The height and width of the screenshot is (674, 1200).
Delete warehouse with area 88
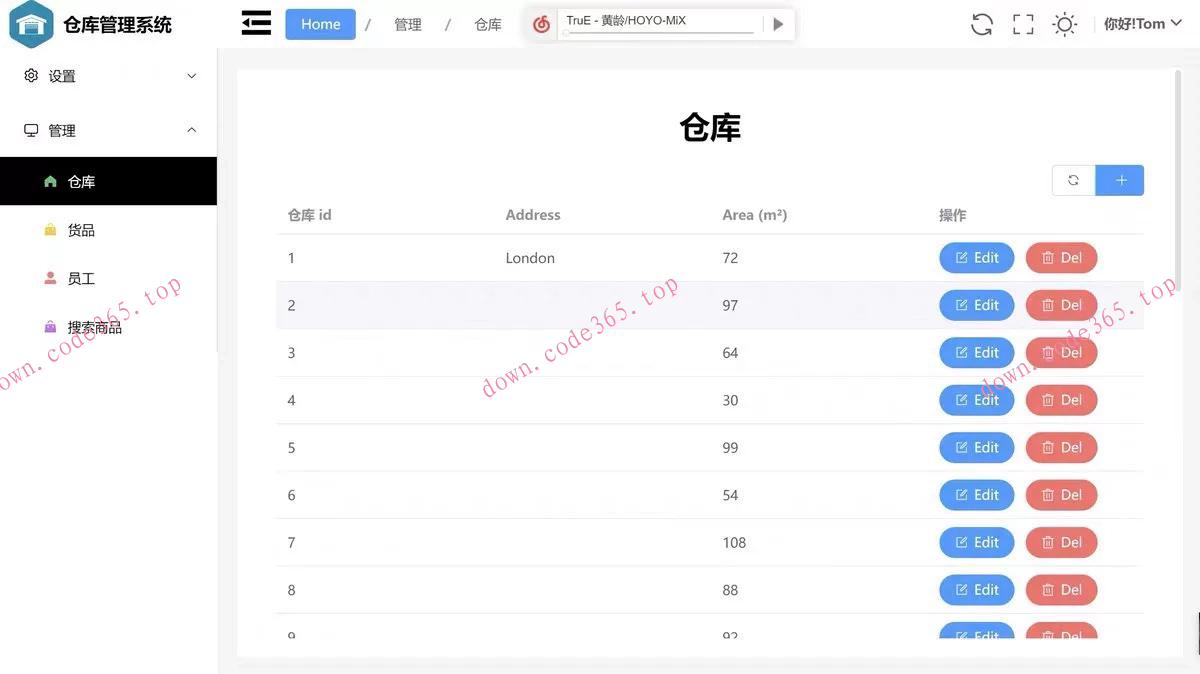pos(1061,590)
